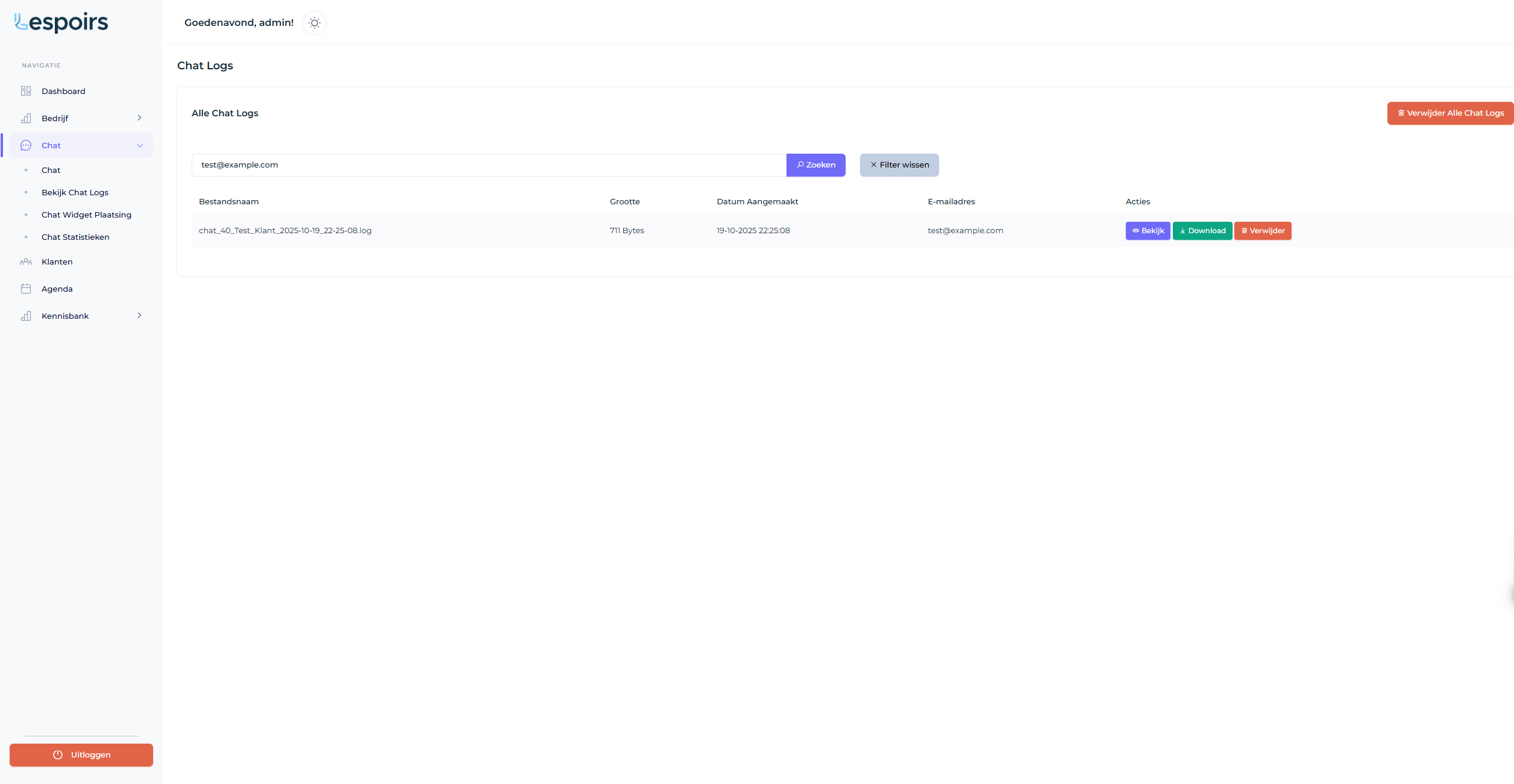This screenshot has width=1514, height=784.
Task: Select Chat Statistieken from sidebar
Action: (x=75, y=237)
